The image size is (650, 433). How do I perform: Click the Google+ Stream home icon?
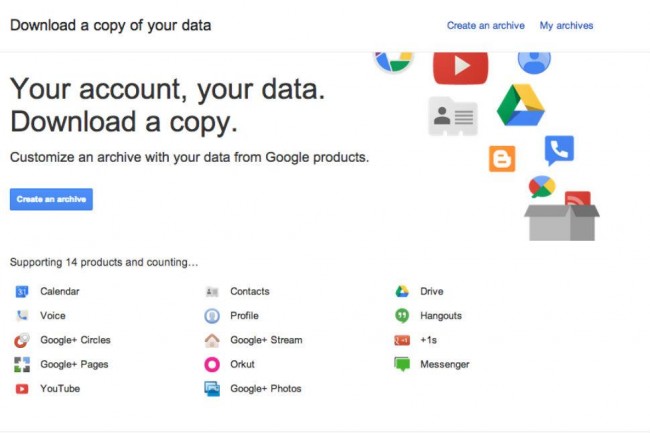(x=211, y=340)
